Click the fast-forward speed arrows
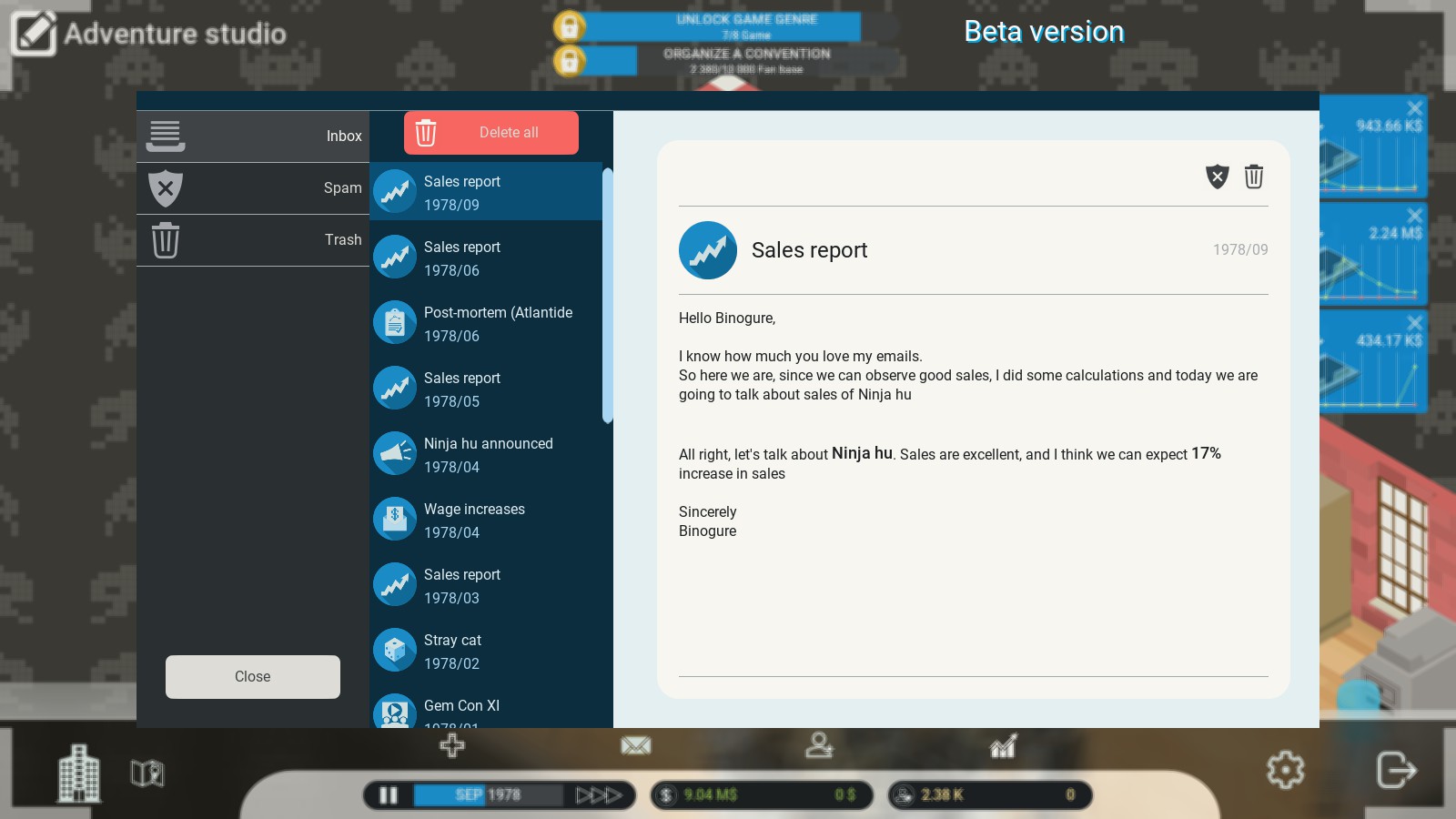Image resolution: width=1456 pixels, height=819 pixels. [599, 795]
